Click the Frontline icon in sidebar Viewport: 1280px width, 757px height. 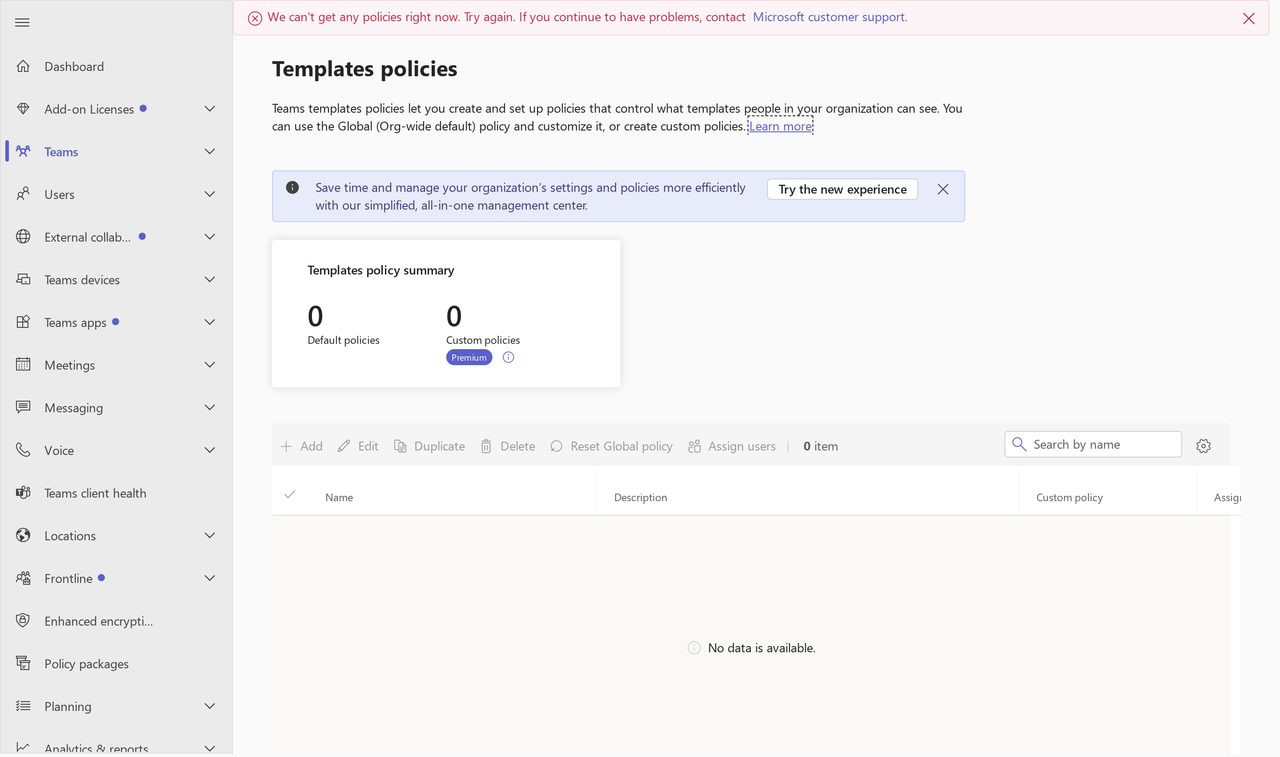(23, 578)
